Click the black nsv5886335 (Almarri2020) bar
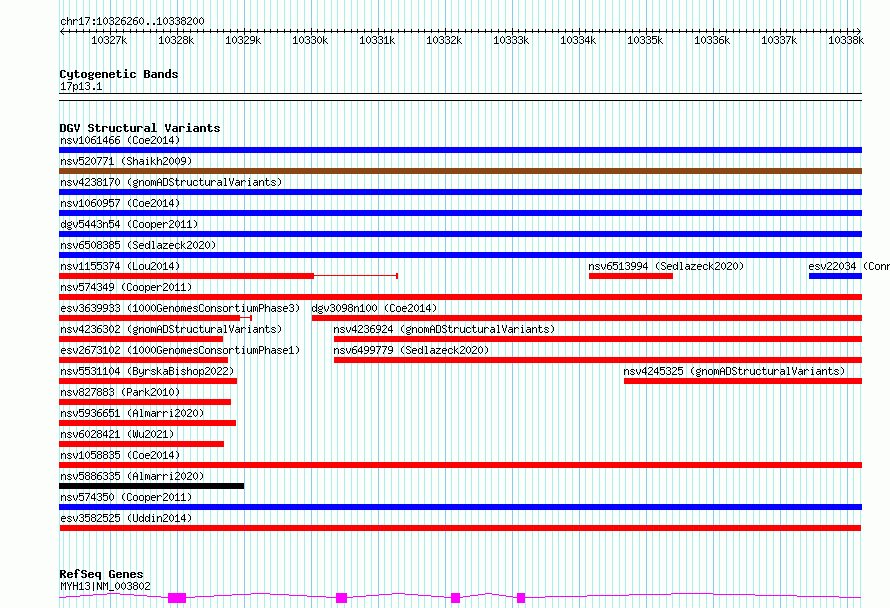Screen dimensions: 890x608 pyautogui.click(x=152, y=486)
